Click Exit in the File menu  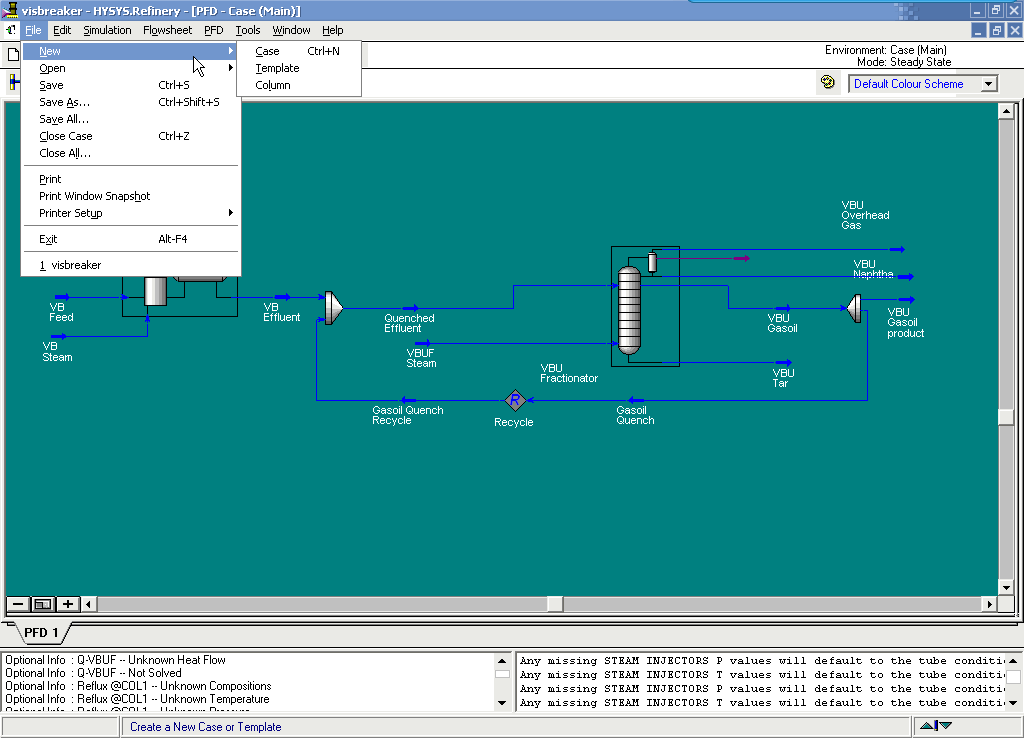tap(131, 239)
